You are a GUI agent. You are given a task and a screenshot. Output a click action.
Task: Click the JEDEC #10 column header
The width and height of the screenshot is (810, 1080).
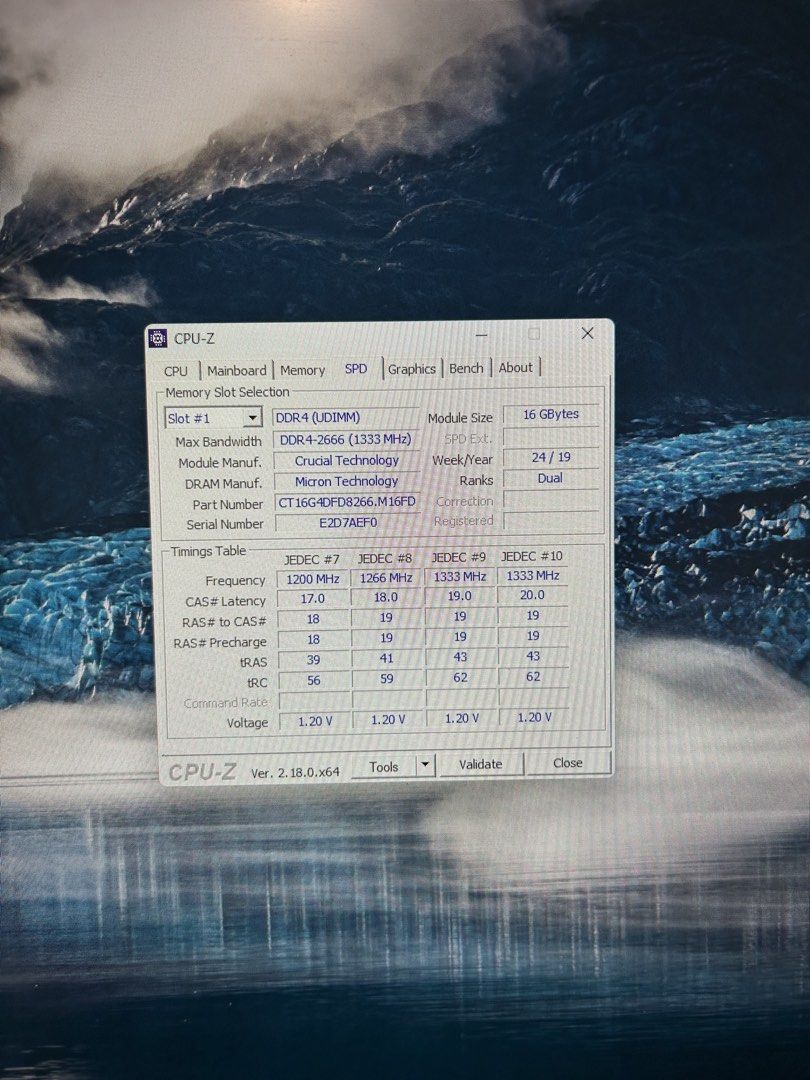(532, 556)
